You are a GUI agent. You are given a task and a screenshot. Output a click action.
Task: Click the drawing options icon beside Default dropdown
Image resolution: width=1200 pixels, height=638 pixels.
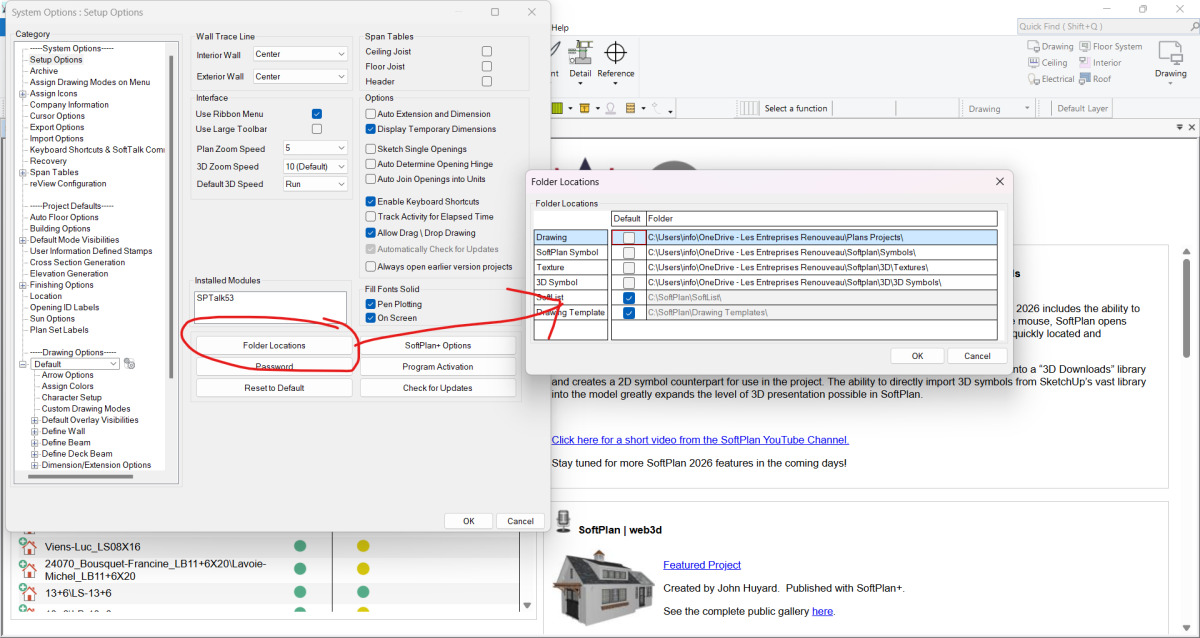129,364
